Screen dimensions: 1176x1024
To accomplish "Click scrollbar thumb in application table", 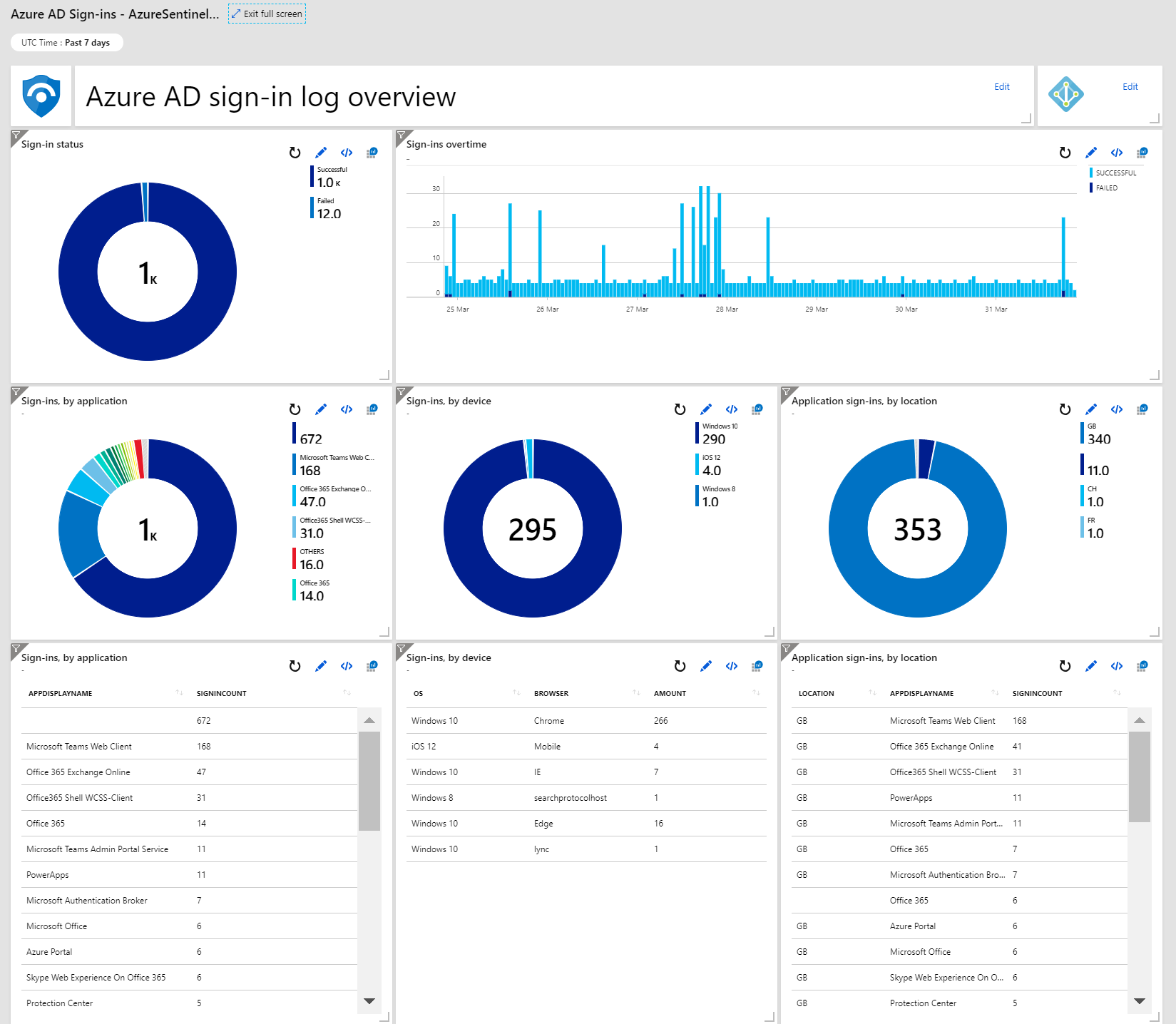I will [369, 781].
